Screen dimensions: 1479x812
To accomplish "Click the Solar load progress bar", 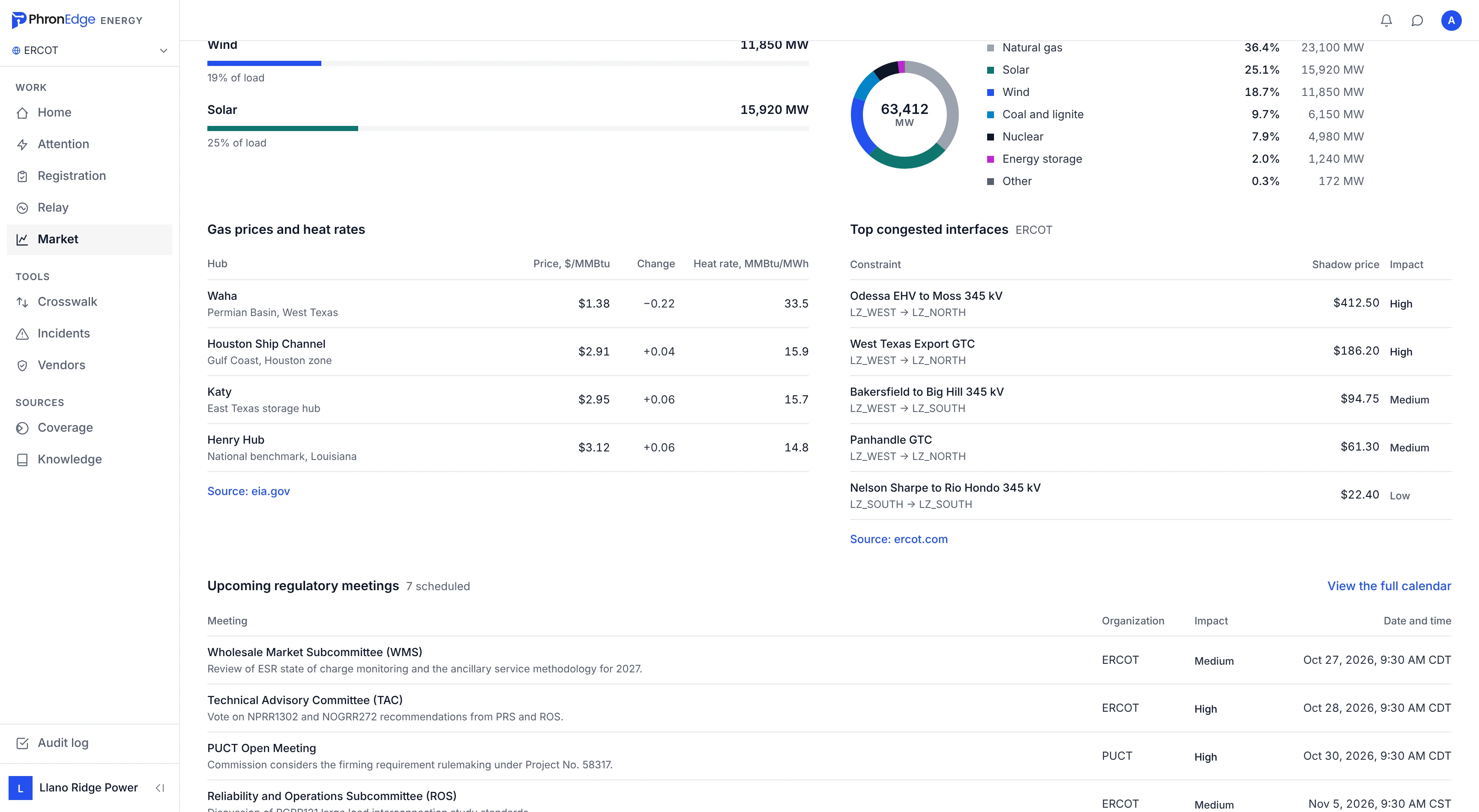I will click(x=508, y=128).
